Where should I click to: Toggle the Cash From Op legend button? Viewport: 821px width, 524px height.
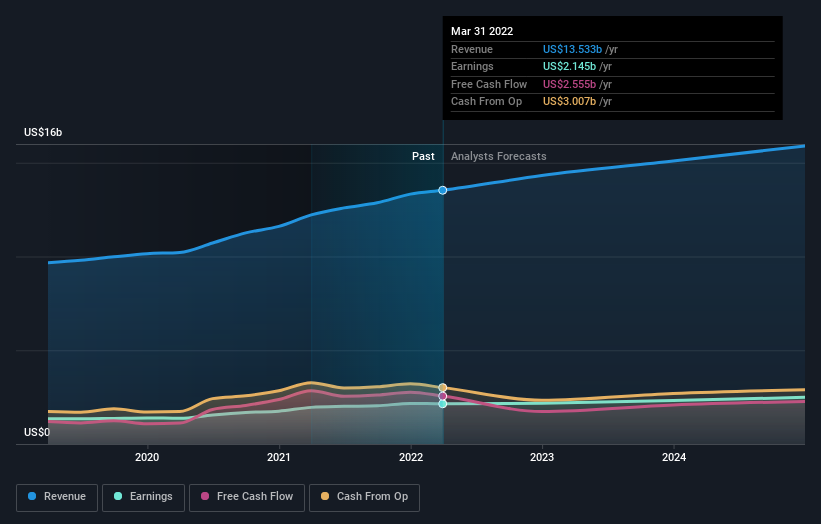[364, 497]
